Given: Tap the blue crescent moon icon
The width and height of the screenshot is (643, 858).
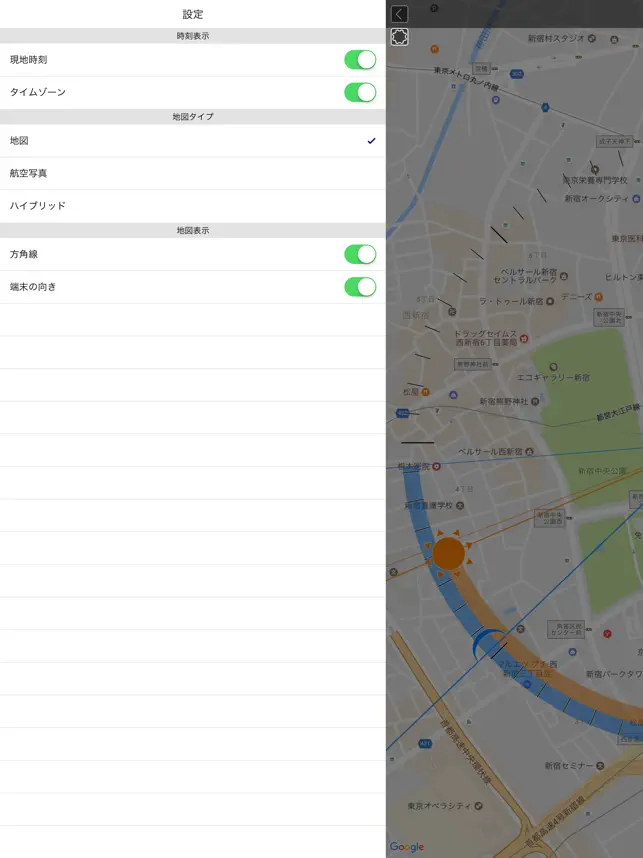Looking at the screenshot, I should pos(488,643).
